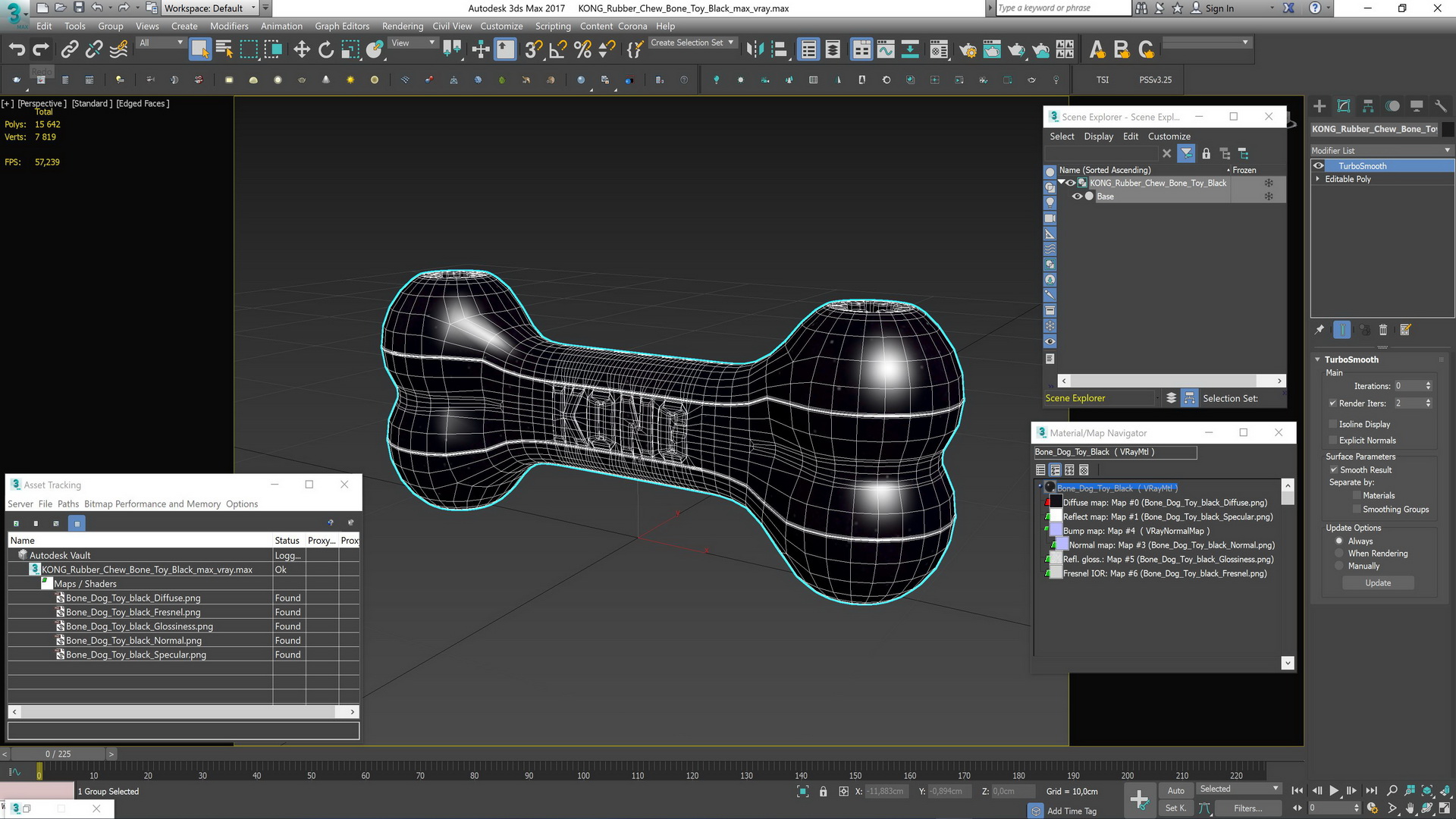Toggle the 3D Snaps icon
Image resolution: width=1456 pixels, height=819 pixels.
pyautogui.click(x=534, y=50)
